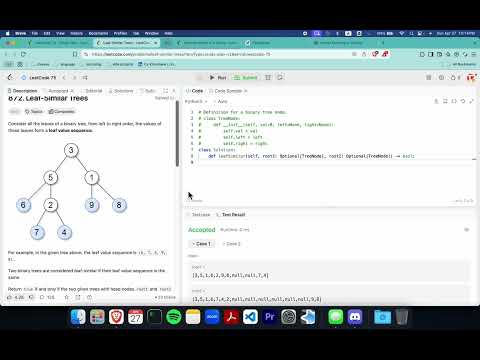Click the description panel scrollbar
The image size is (480, 360).
pyautogui.click(x=177, y=133)
